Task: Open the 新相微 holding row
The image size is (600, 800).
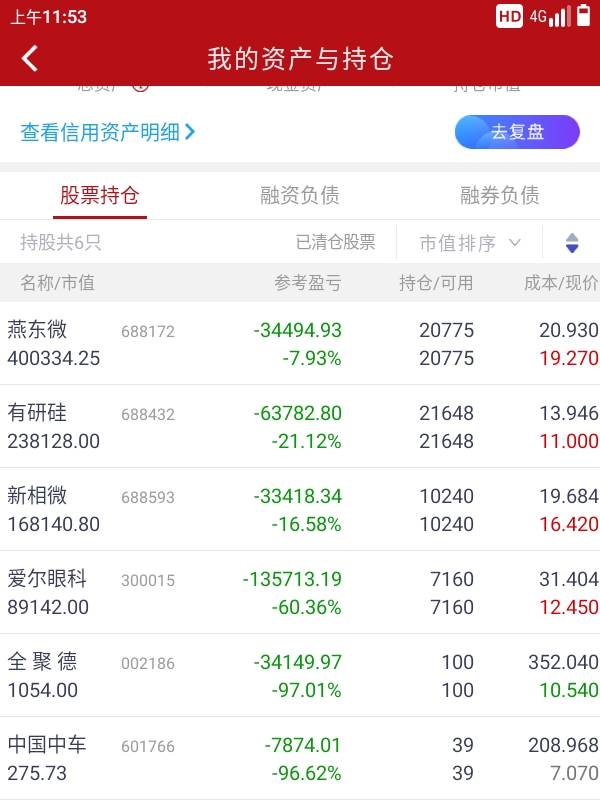Action: pos(300,510)
